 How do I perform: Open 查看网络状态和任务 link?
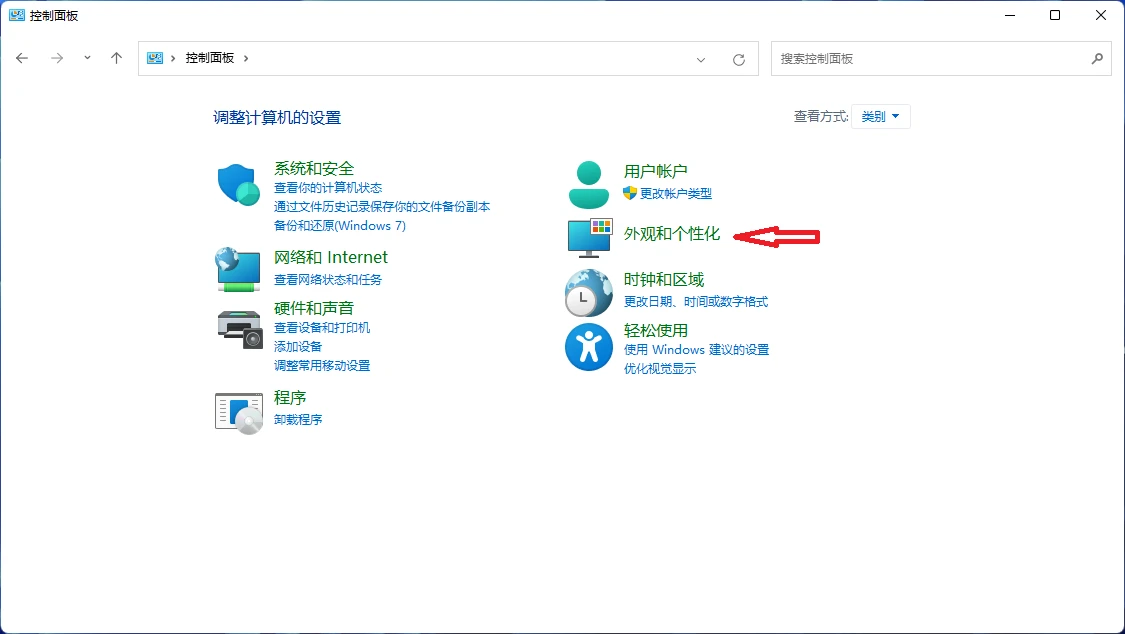[x=328, y=280]
